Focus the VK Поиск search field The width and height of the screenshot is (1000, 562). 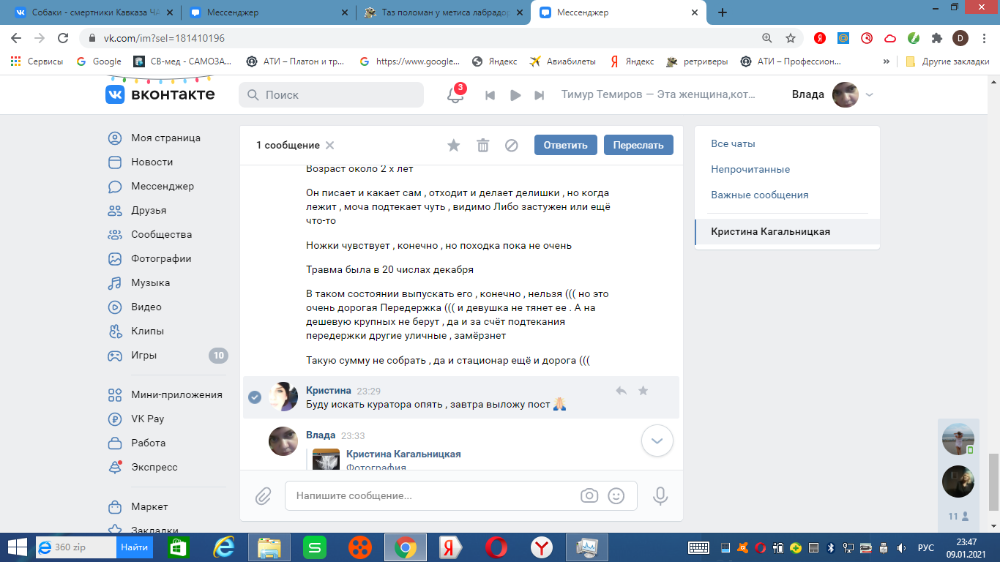coord(332,95)
